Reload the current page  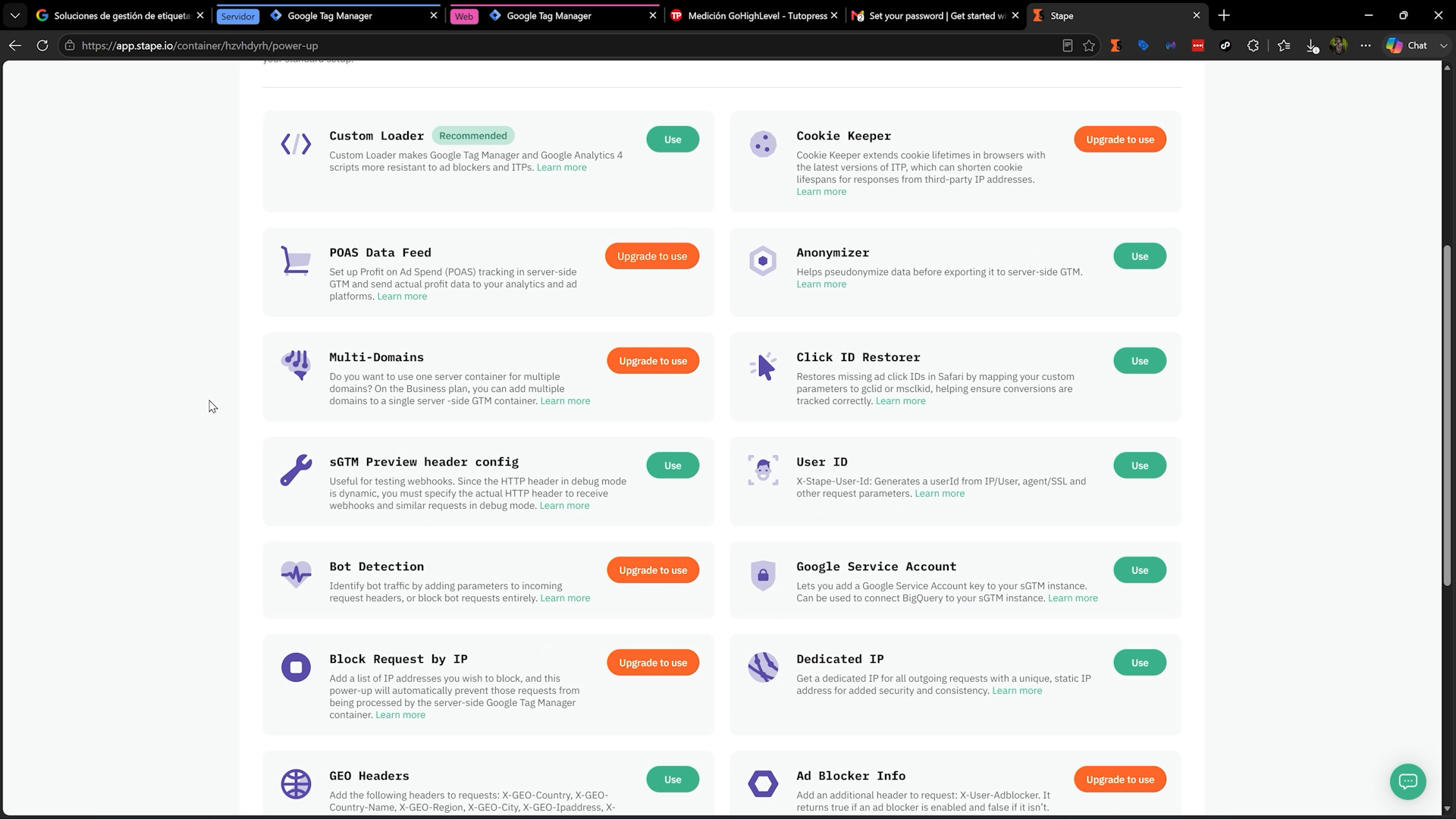pos(42,45)
